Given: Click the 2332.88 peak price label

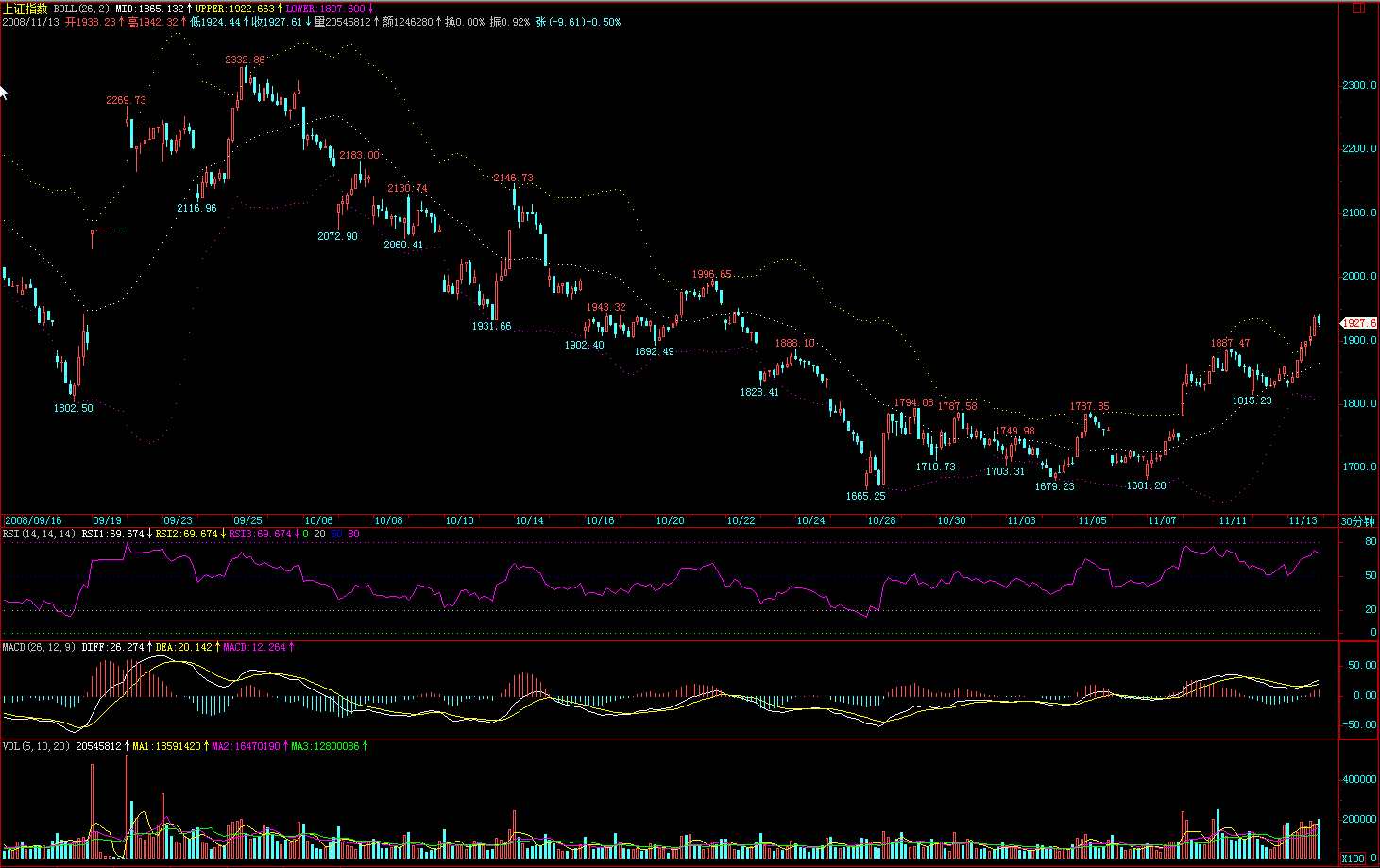Looking at the screenshot, I should [x=245, y=60].
